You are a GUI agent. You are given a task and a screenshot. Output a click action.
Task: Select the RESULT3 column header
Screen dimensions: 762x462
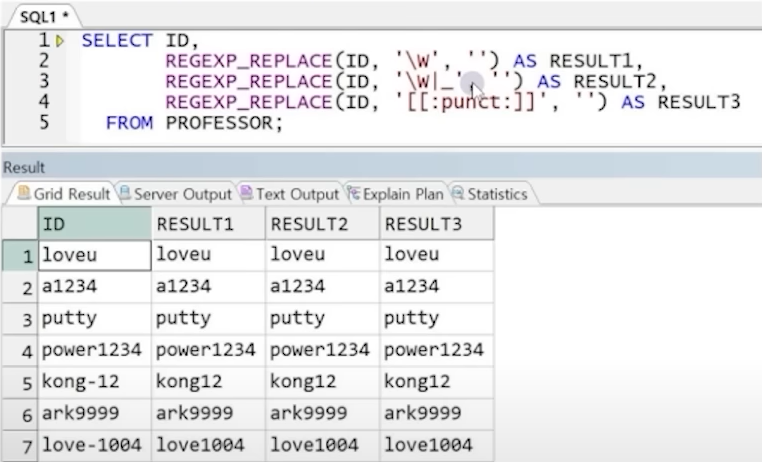pos(437,223)
